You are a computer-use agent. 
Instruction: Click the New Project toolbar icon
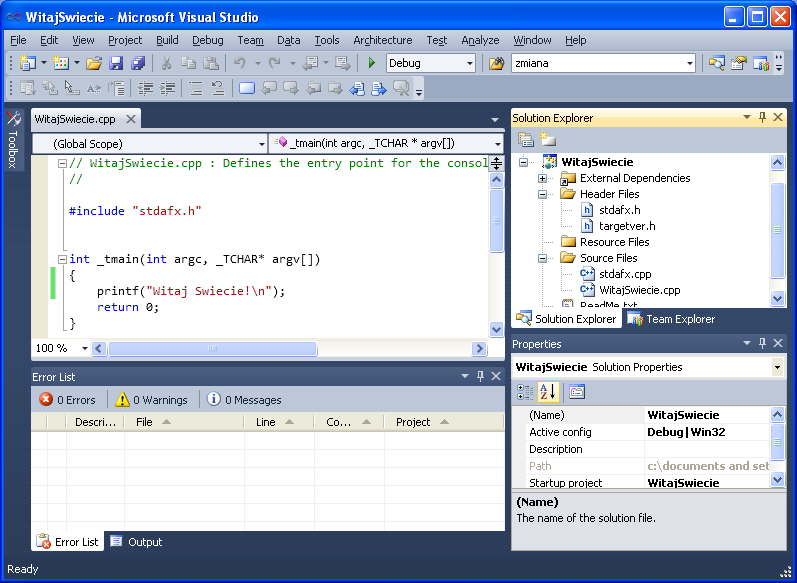coord(27,63)
